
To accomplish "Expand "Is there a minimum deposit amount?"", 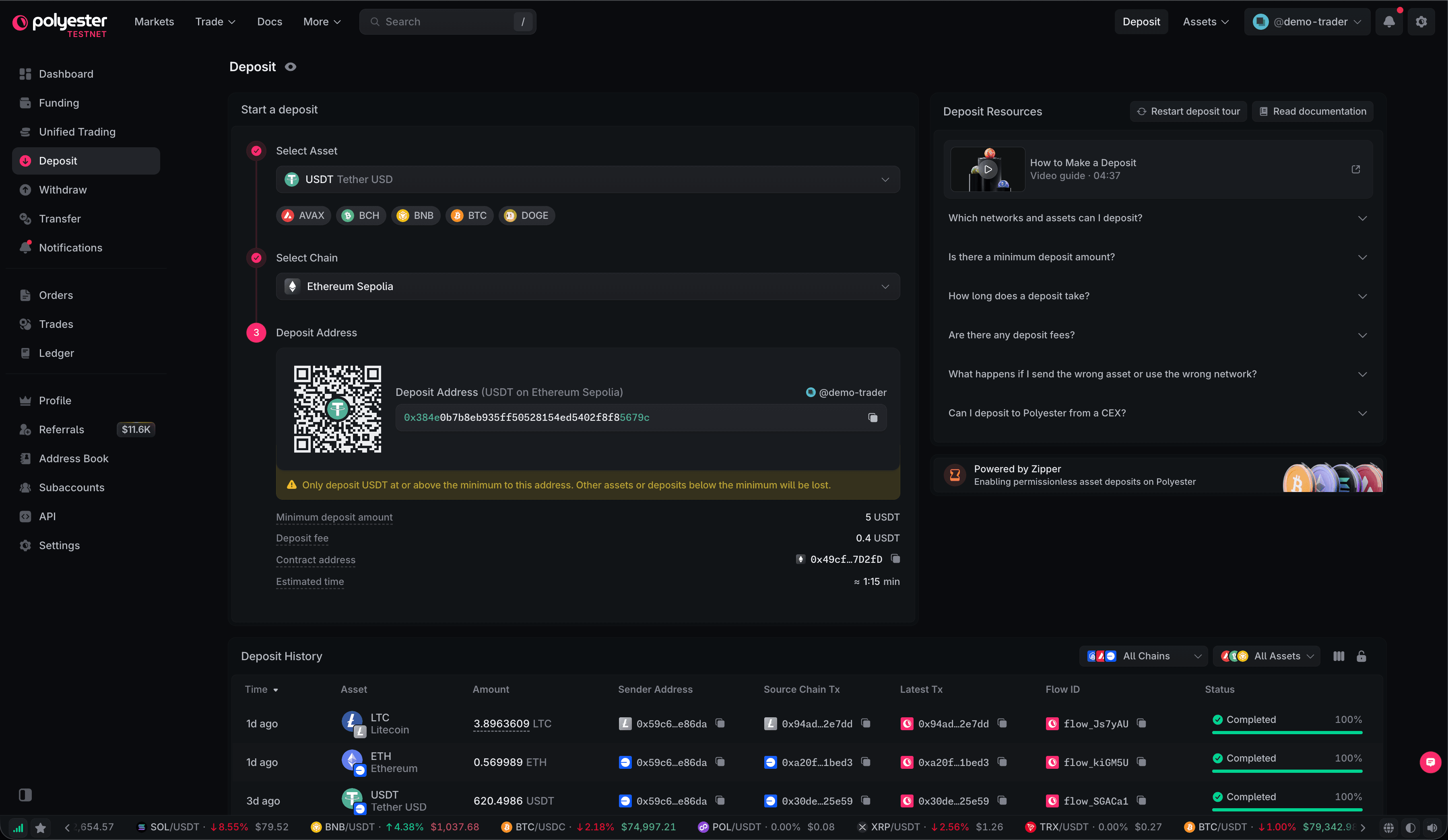I will pyautogui.click(x=1157, y=257).
